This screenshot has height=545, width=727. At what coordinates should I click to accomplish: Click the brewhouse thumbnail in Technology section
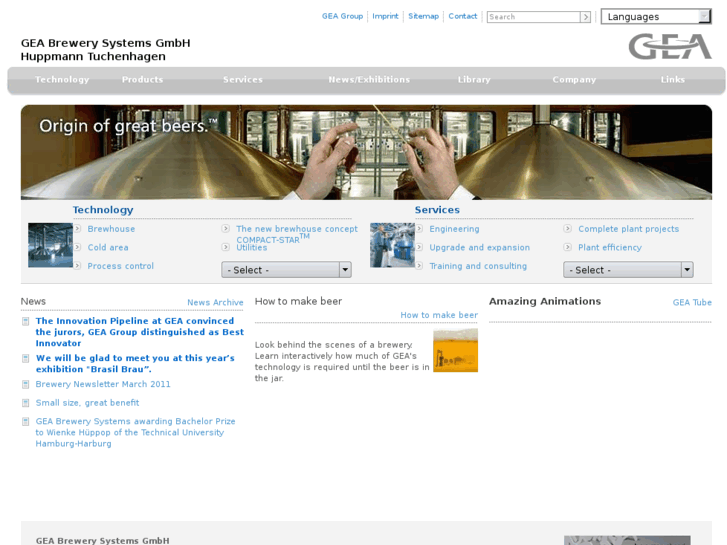pos(50,245)
